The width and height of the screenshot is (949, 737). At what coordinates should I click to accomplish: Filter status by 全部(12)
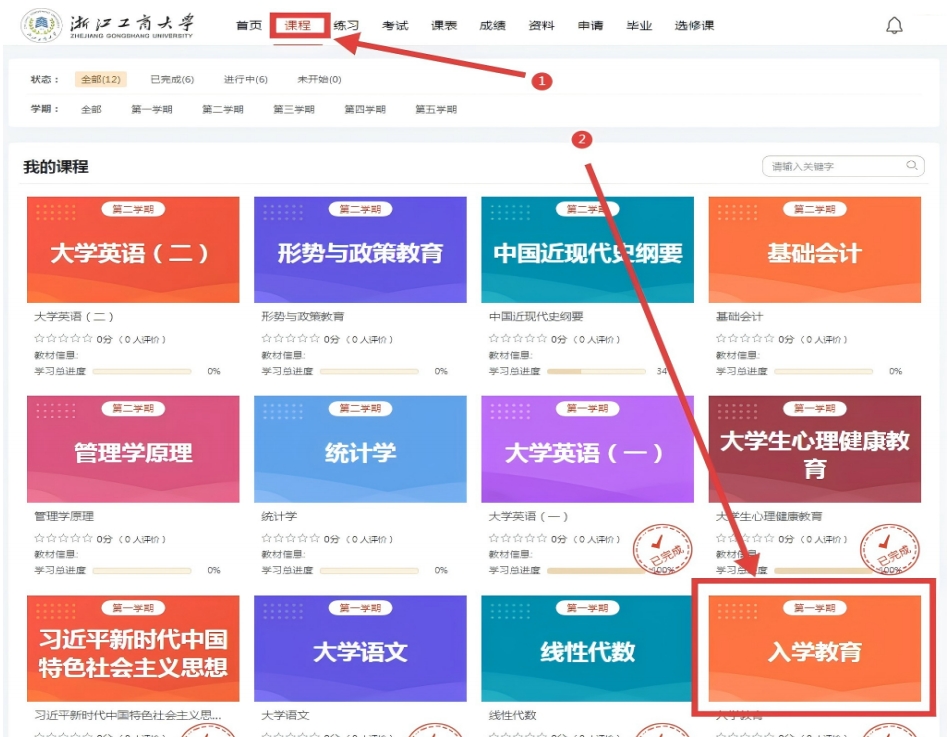(x=100, y=79)
